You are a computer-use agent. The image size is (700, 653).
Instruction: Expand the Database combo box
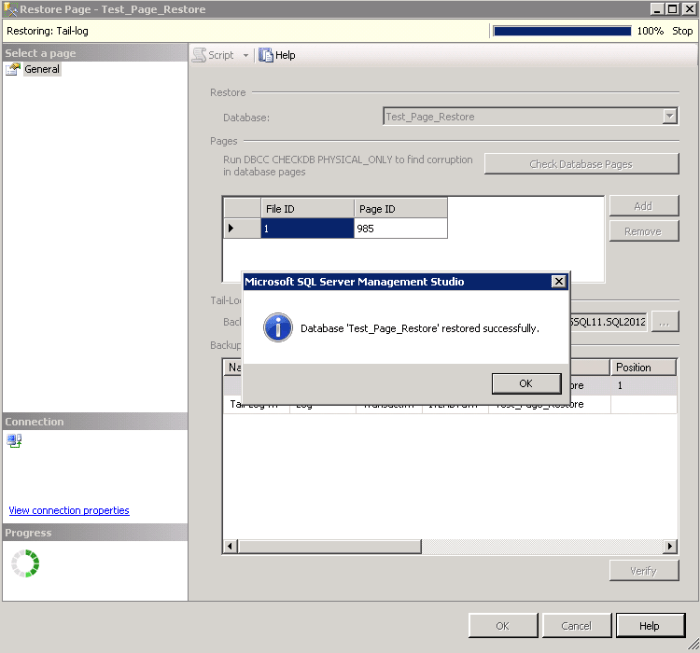point(670,117)
